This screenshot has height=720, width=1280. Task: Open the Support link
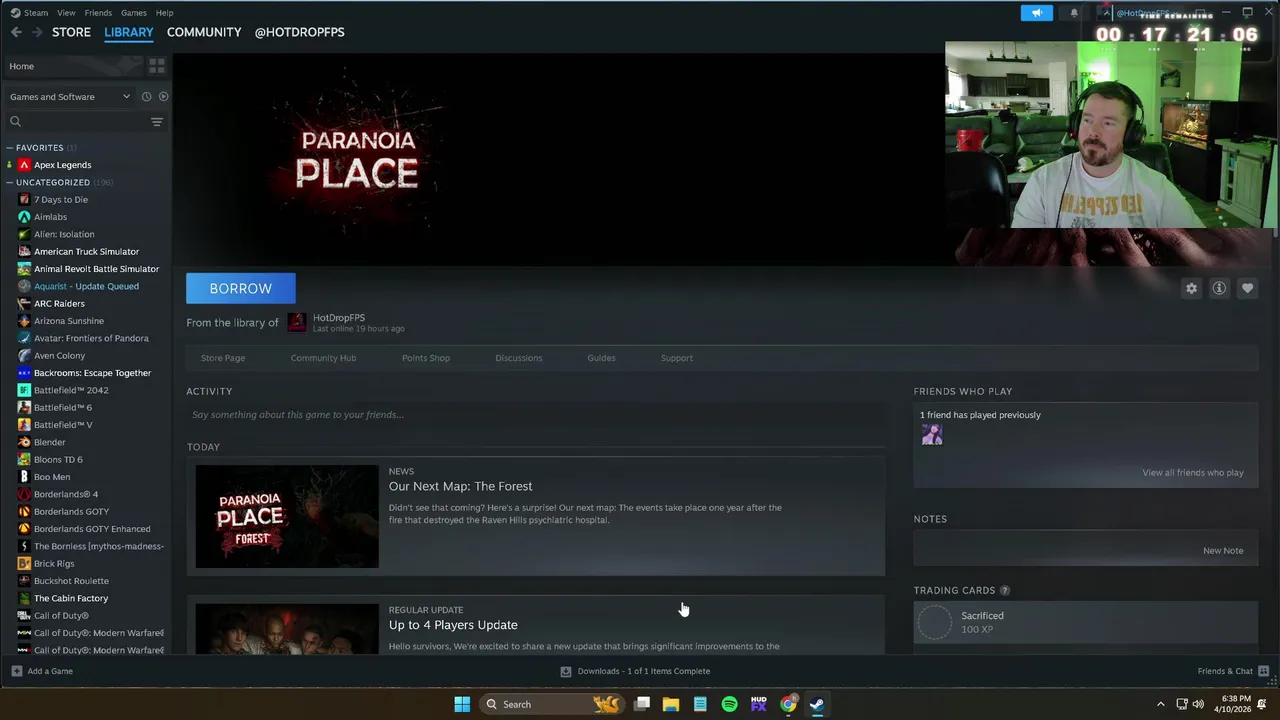677,358
